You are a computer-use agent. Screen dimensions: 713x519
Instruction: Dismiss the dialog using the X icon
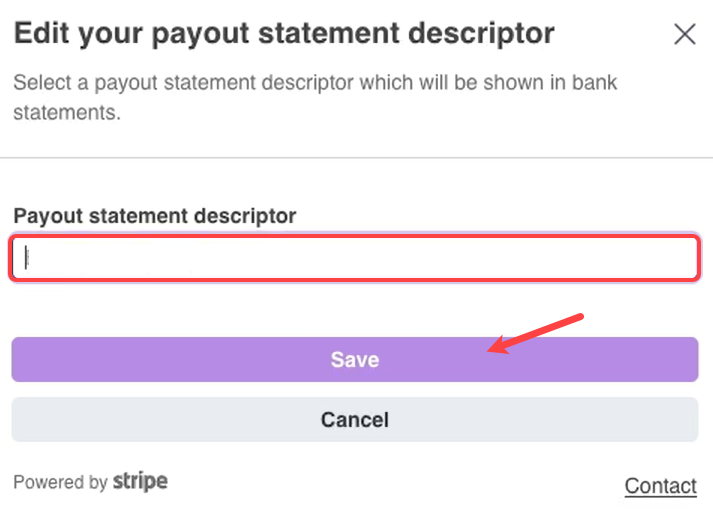(x=684, y=35)
